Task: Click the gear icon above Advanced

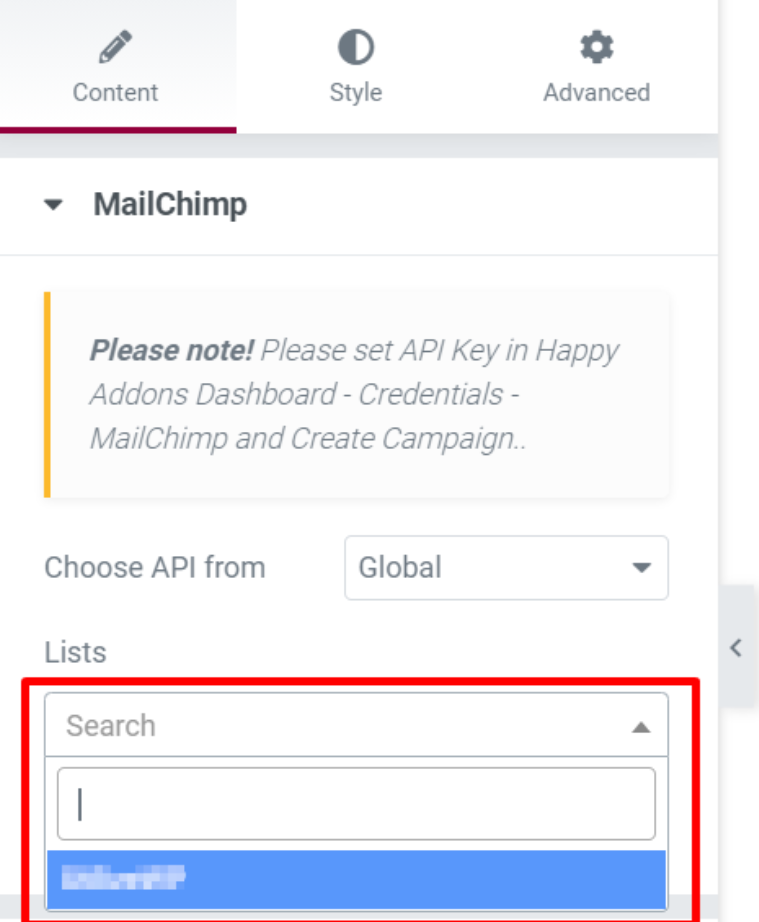Action: pos(597,47)
